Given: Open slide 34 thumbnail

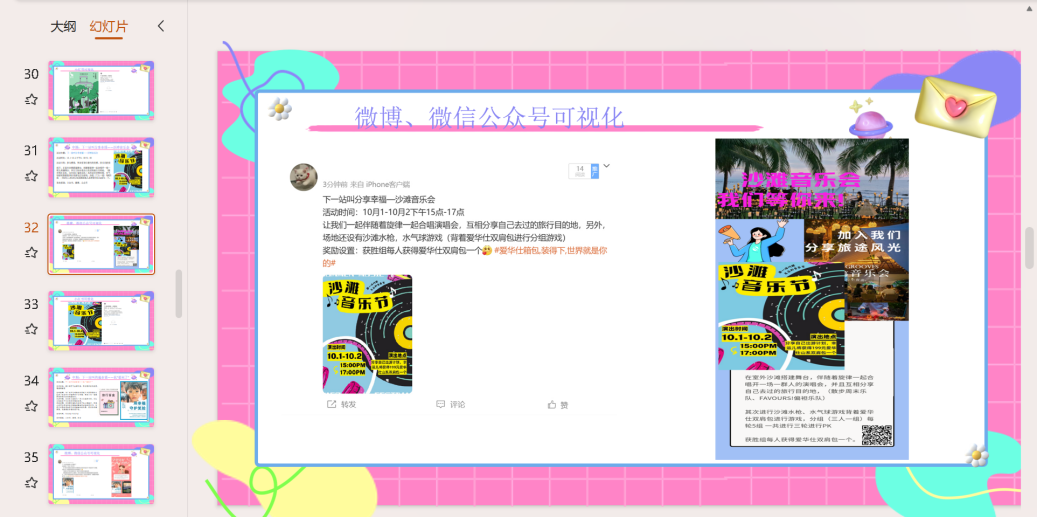Looking at the screenshot, I should (x=101, y=397).
